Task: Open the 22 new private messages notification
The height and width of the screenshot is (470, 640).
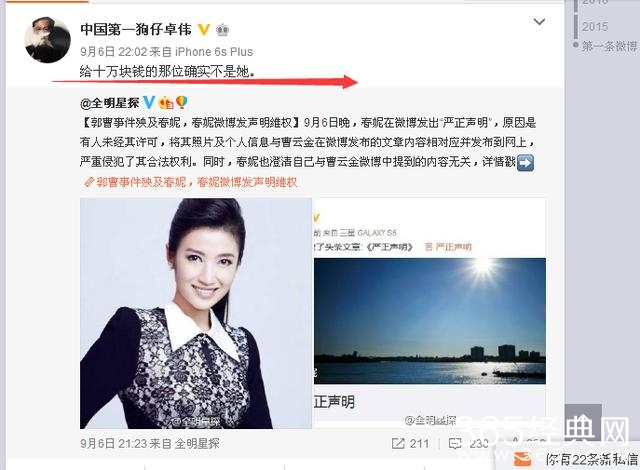Action: point(576,459)
